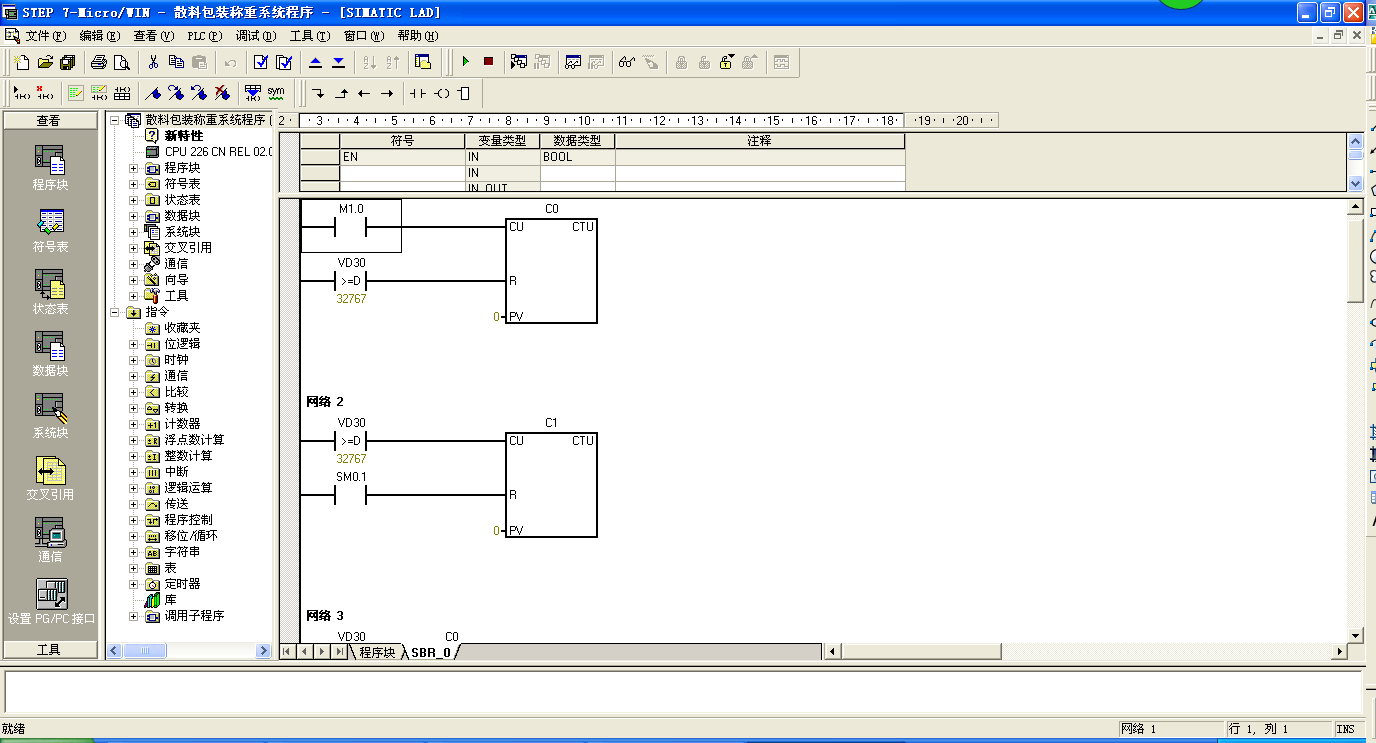Expand the 数据块 tree node

point(134,216)
